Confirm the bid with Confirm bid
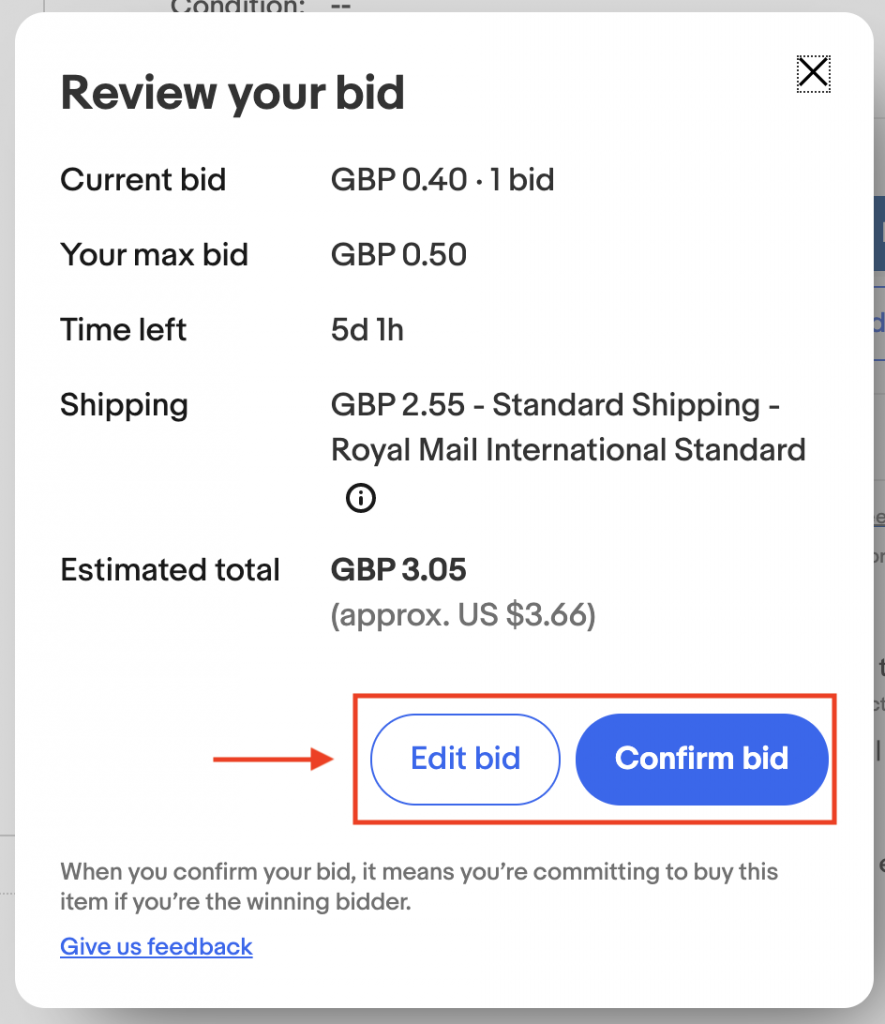Screen dimensions: 885x1024 [x=702, y=759]
